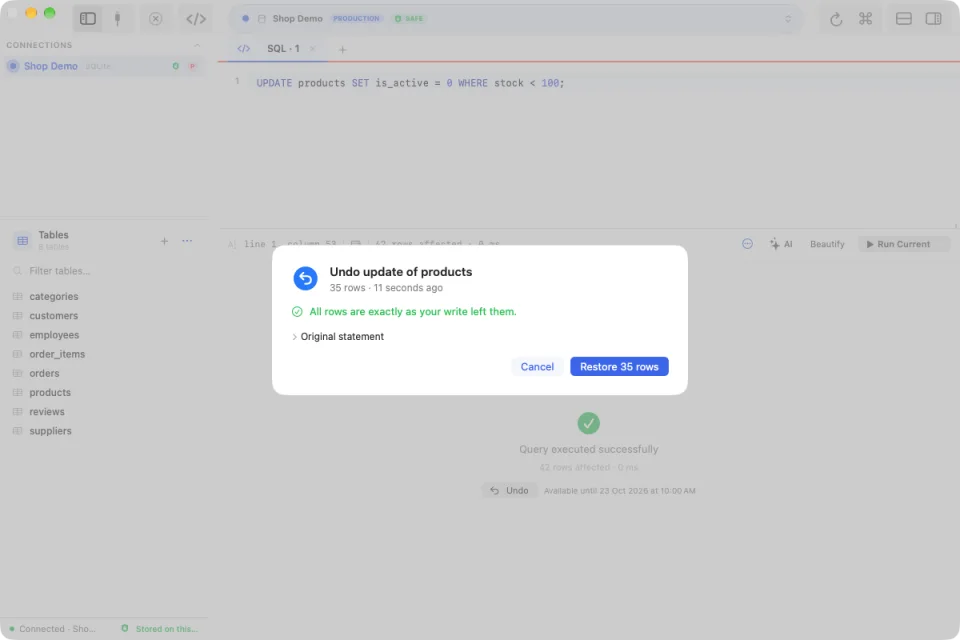Image resolution: width=960 pixels, height=640 pixels.
Task: Toggle the bottom results panel layout icon
Action: (x=904, y=18)
